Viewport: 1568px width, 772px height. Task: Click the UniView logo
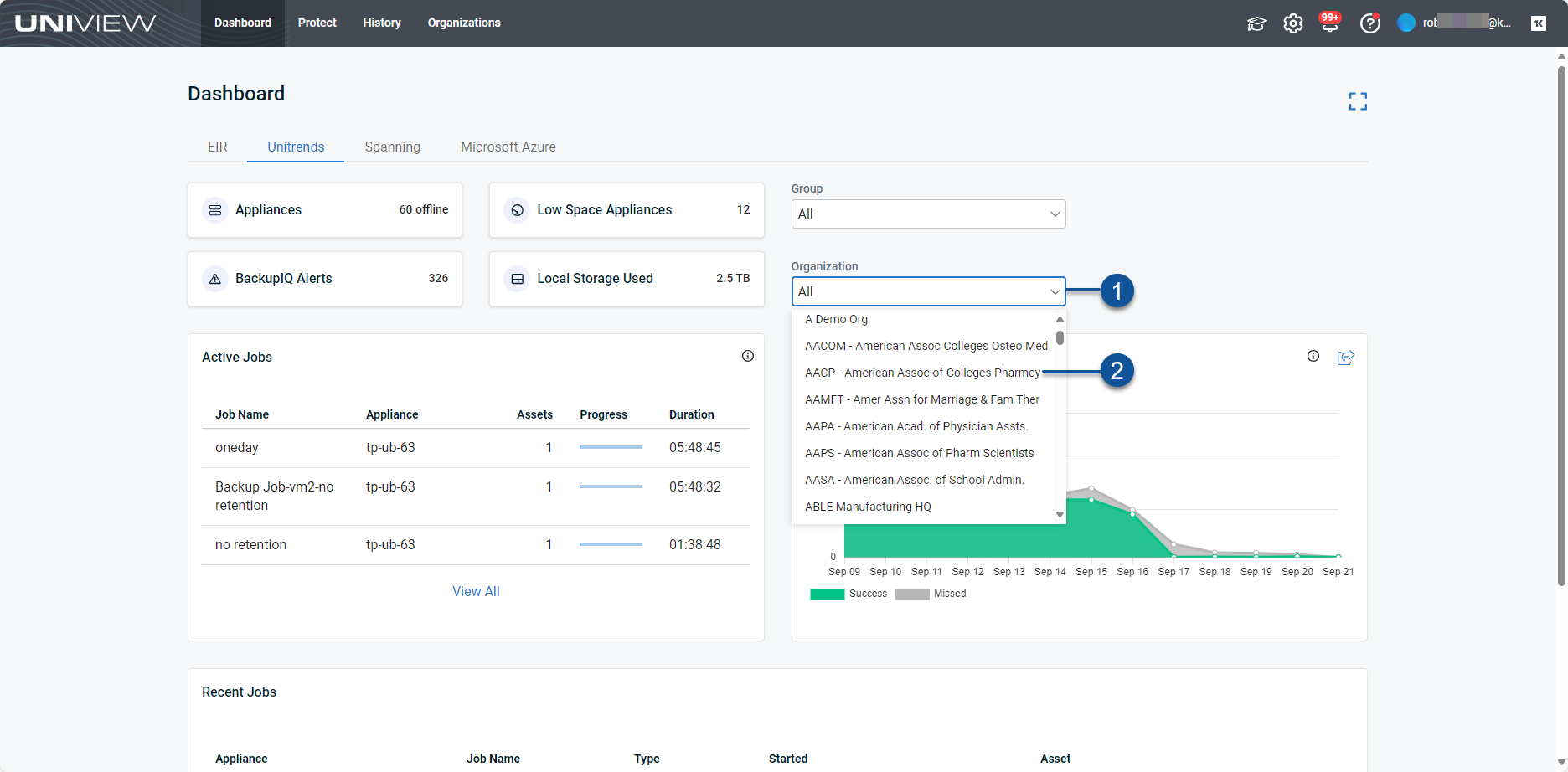pos(85,23)
